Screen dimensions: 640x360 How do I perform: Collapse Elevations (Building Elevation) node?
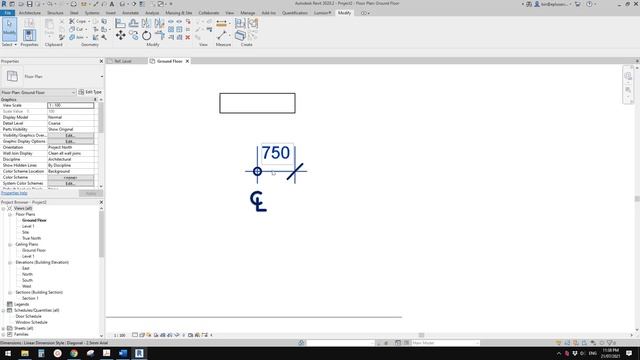coord(10,262)
